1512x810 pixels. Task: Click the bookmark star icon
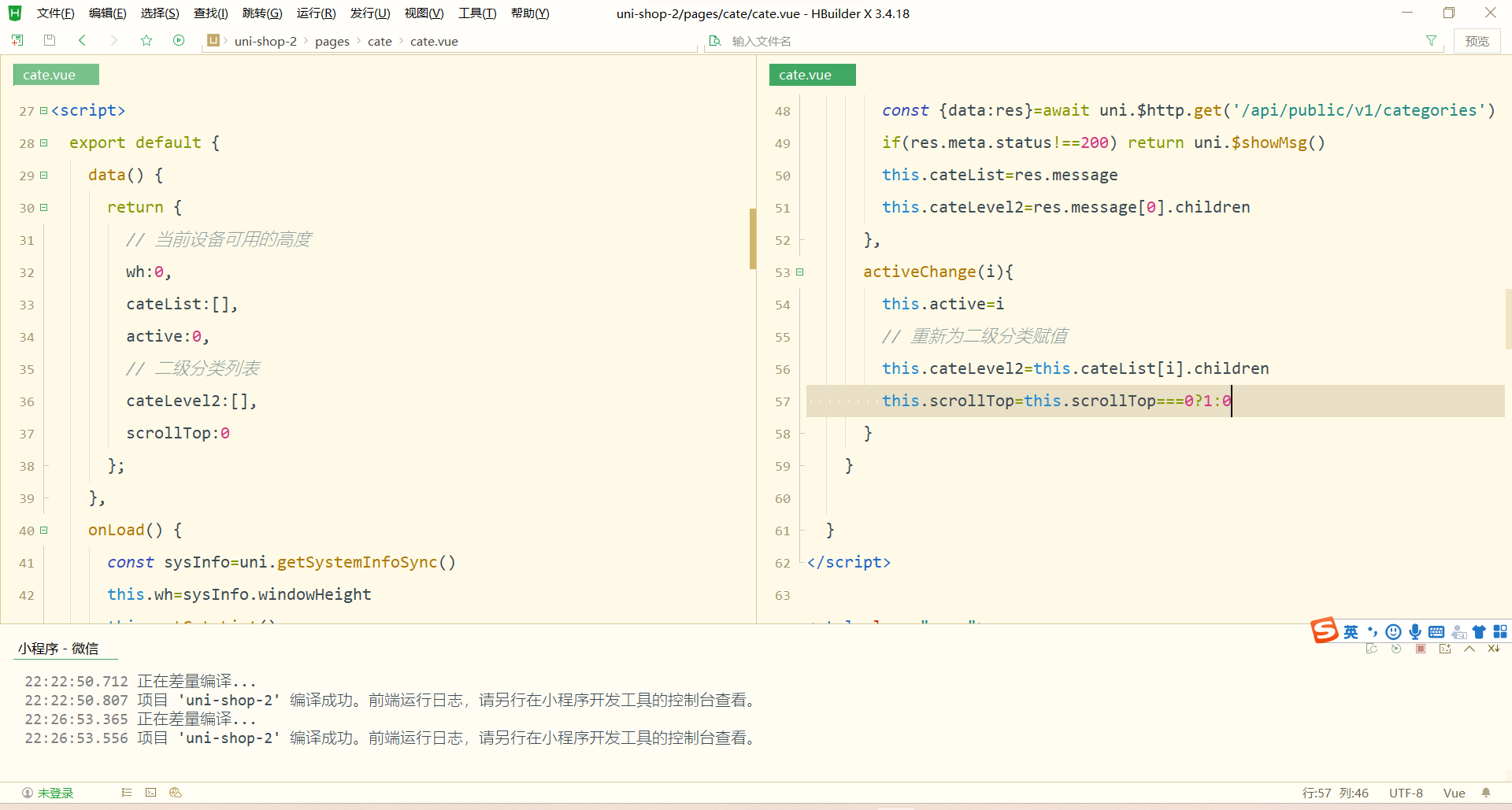point(146,40)
